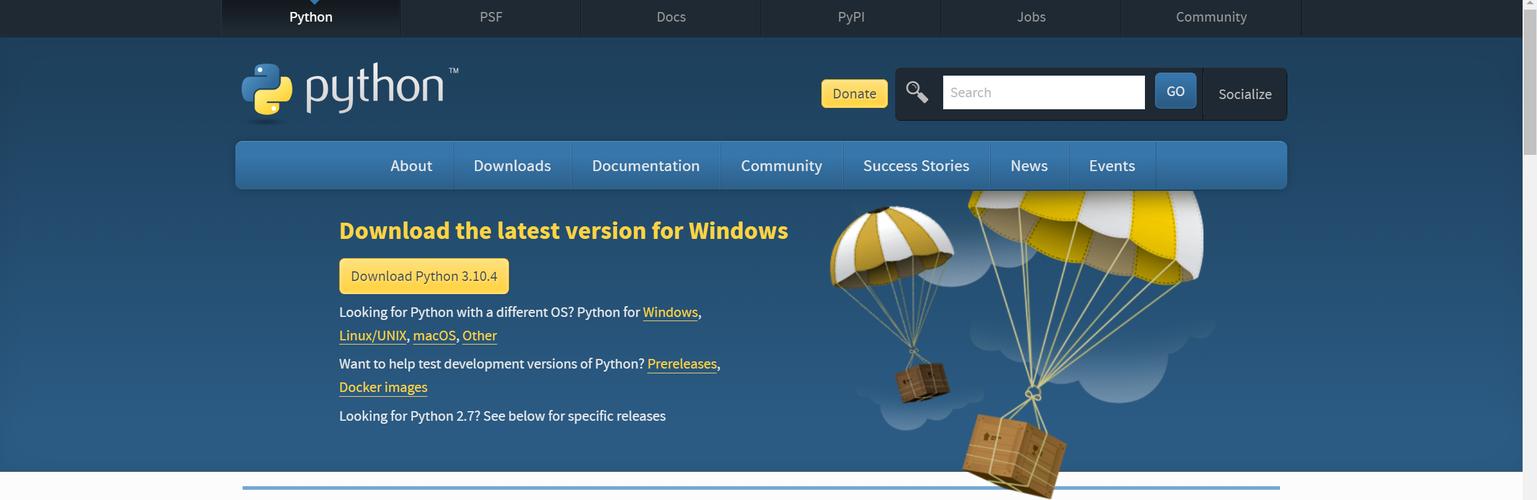Image resolution: width=1537 pixels, height=500 pixels.
Task: Follow the Linux/UNIX download link
Action: [373, 336]
